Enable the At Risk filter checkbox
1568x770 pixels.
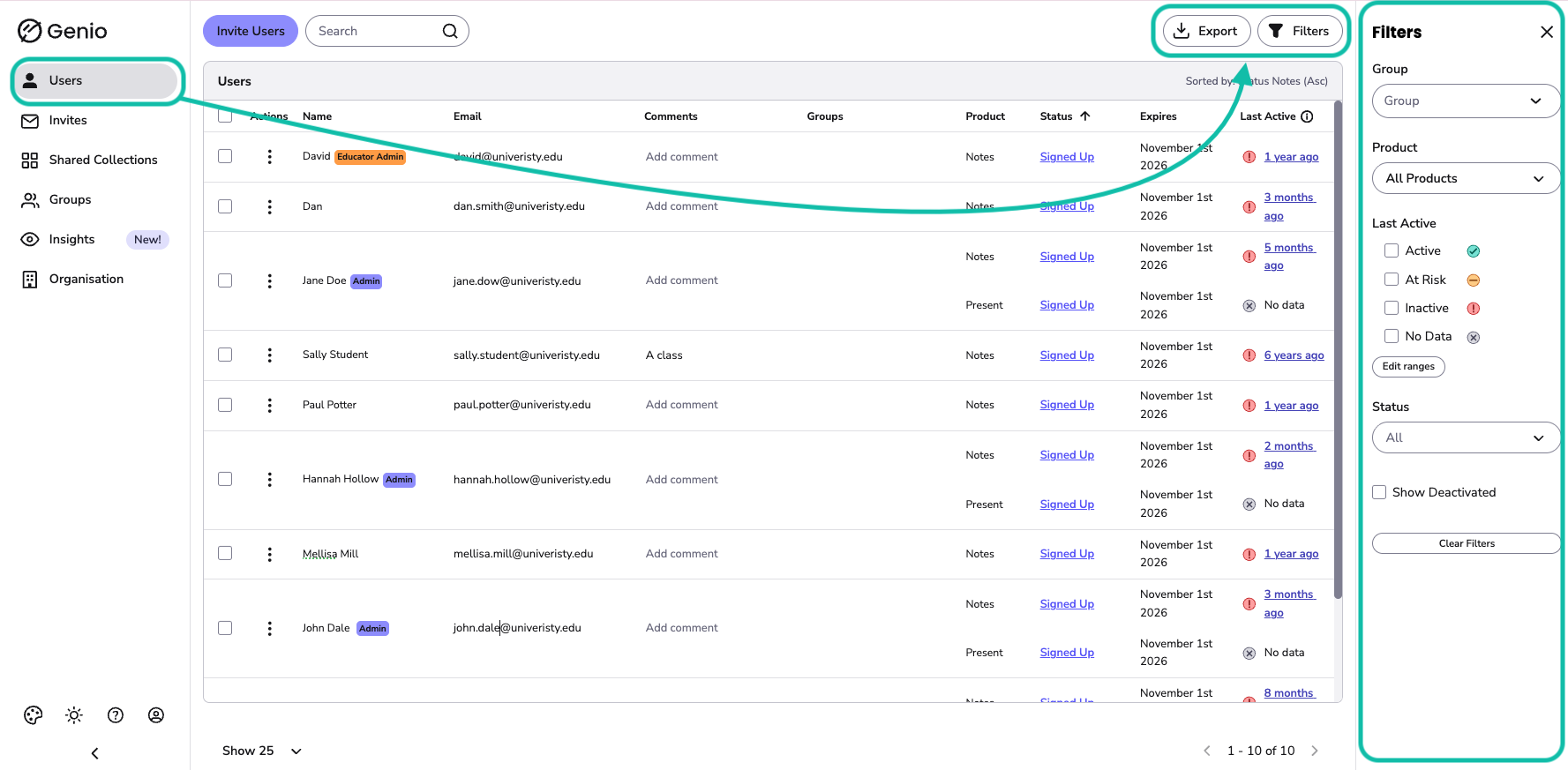pos(1392,280)
